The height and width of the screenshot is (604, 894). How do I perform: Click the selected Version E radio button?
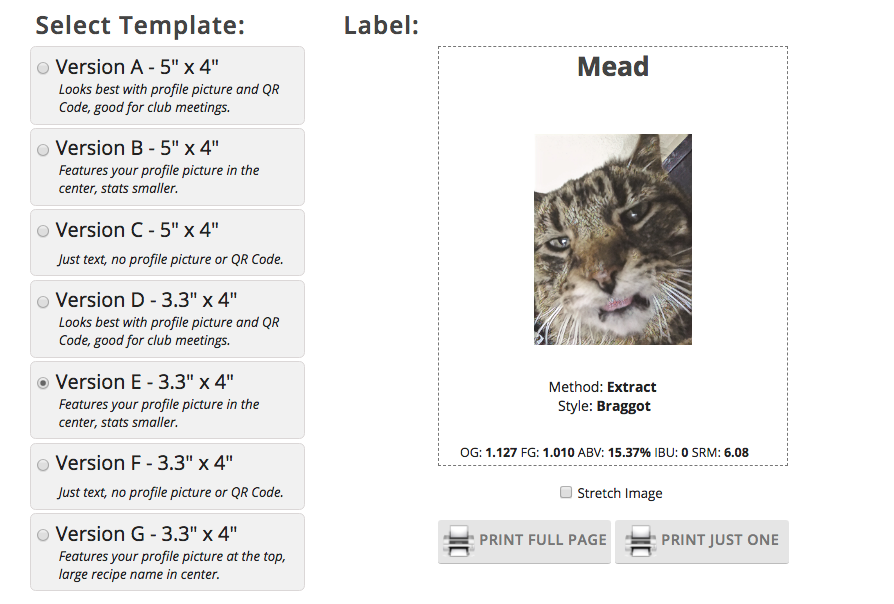(x=43, y=383)
